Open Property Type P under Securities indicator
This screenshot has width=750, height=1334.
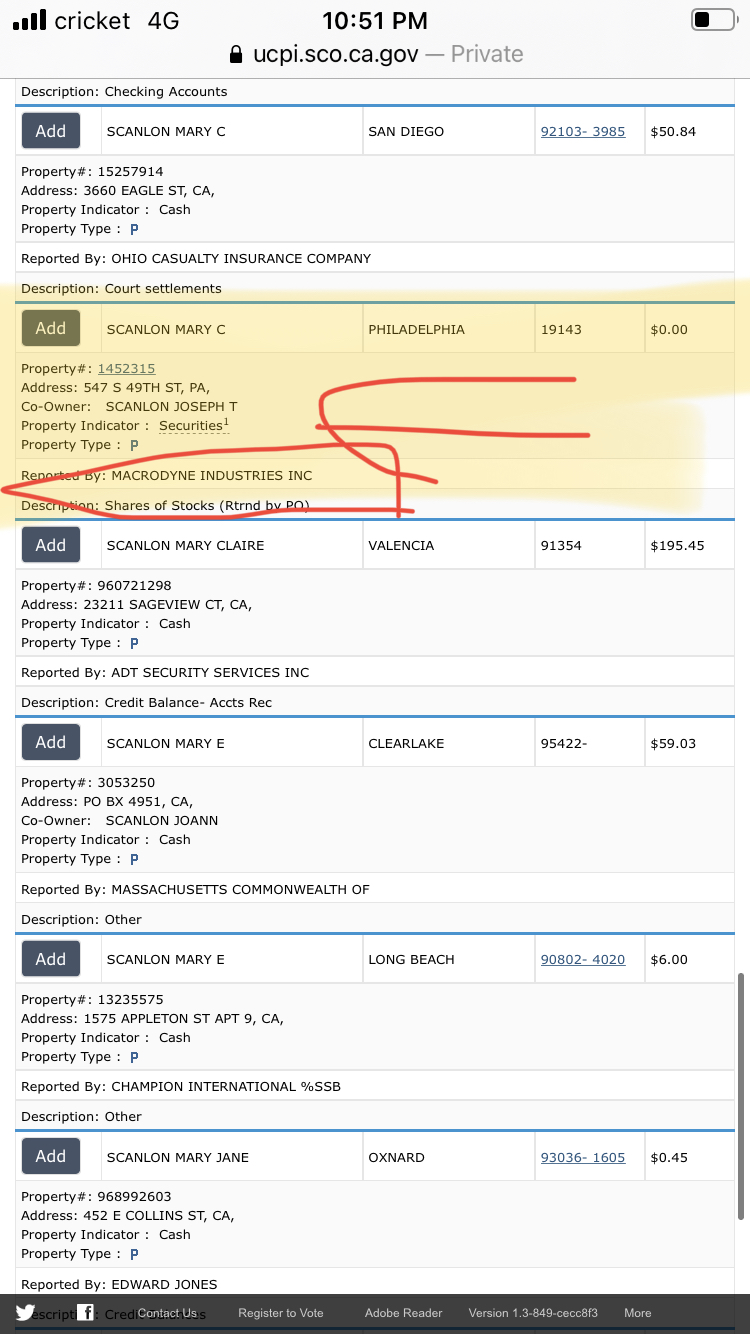tap(134, 445)
